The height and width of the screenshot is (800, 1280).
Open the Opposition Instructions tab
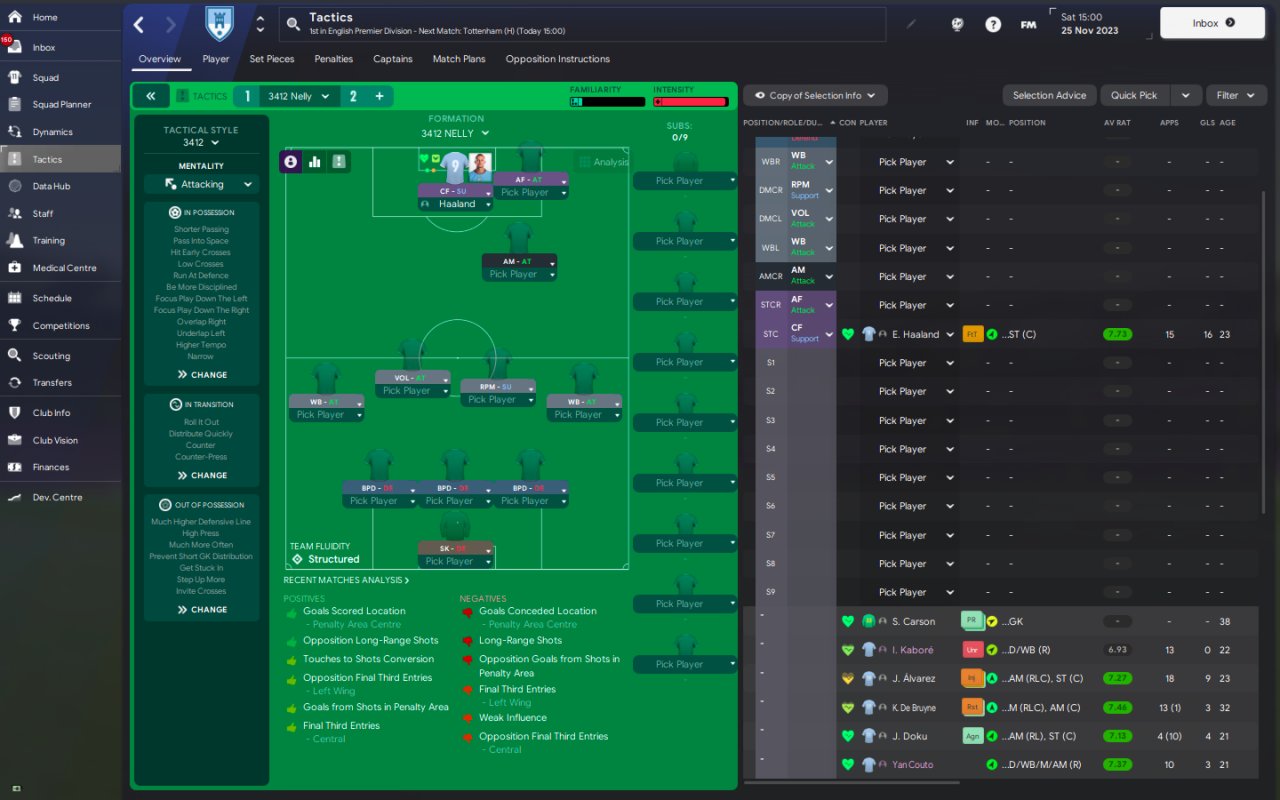(x=558, y=59)
